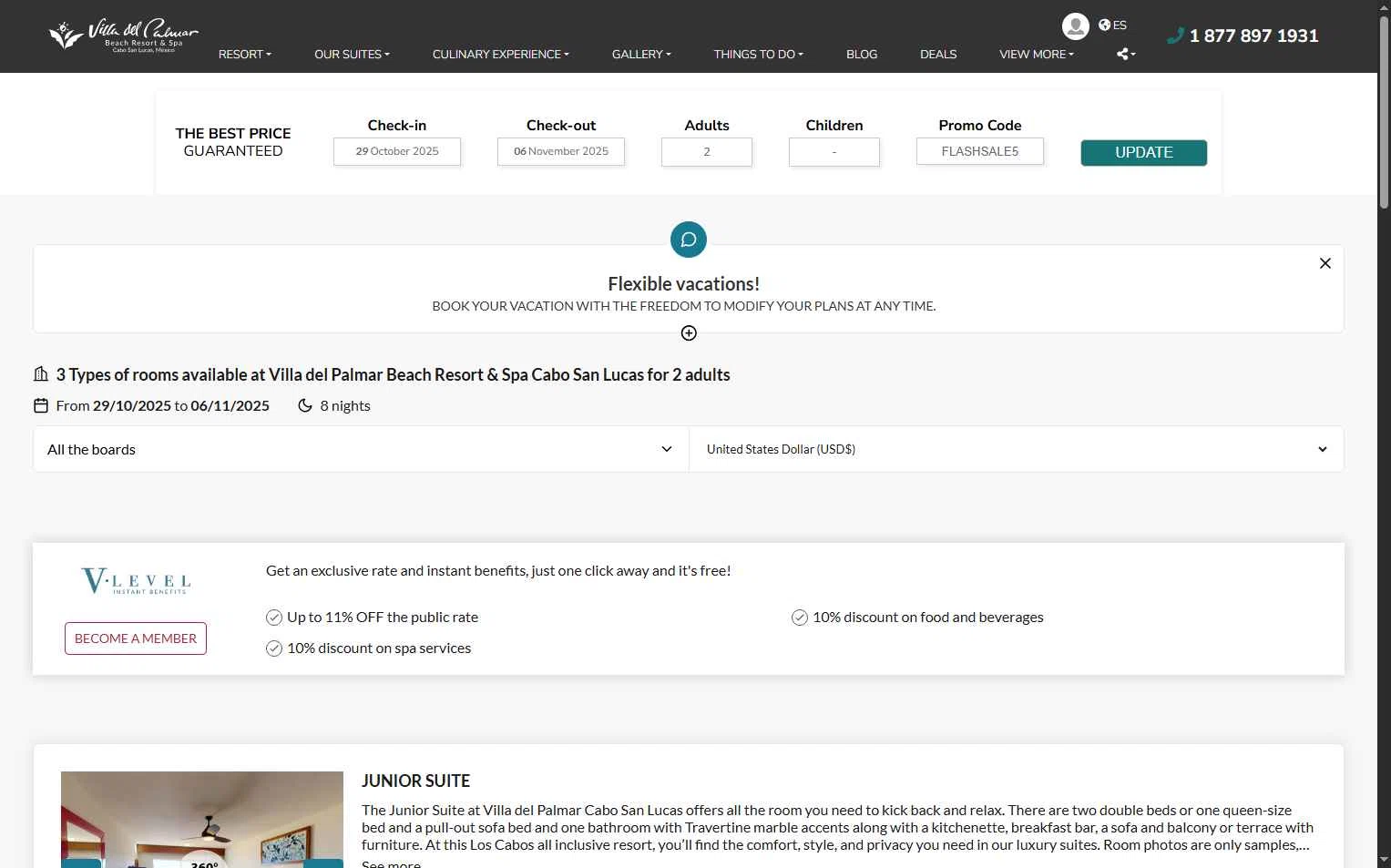1391x868 pixels.
Task: Open the chat bubble icon
Action: (x=689, y=240)
